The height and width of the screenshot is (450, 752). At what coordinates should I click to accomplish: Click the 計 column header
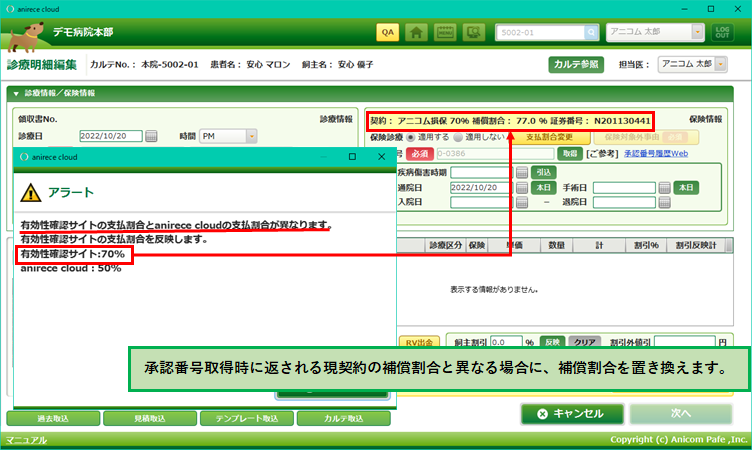[x=599, y=245]
